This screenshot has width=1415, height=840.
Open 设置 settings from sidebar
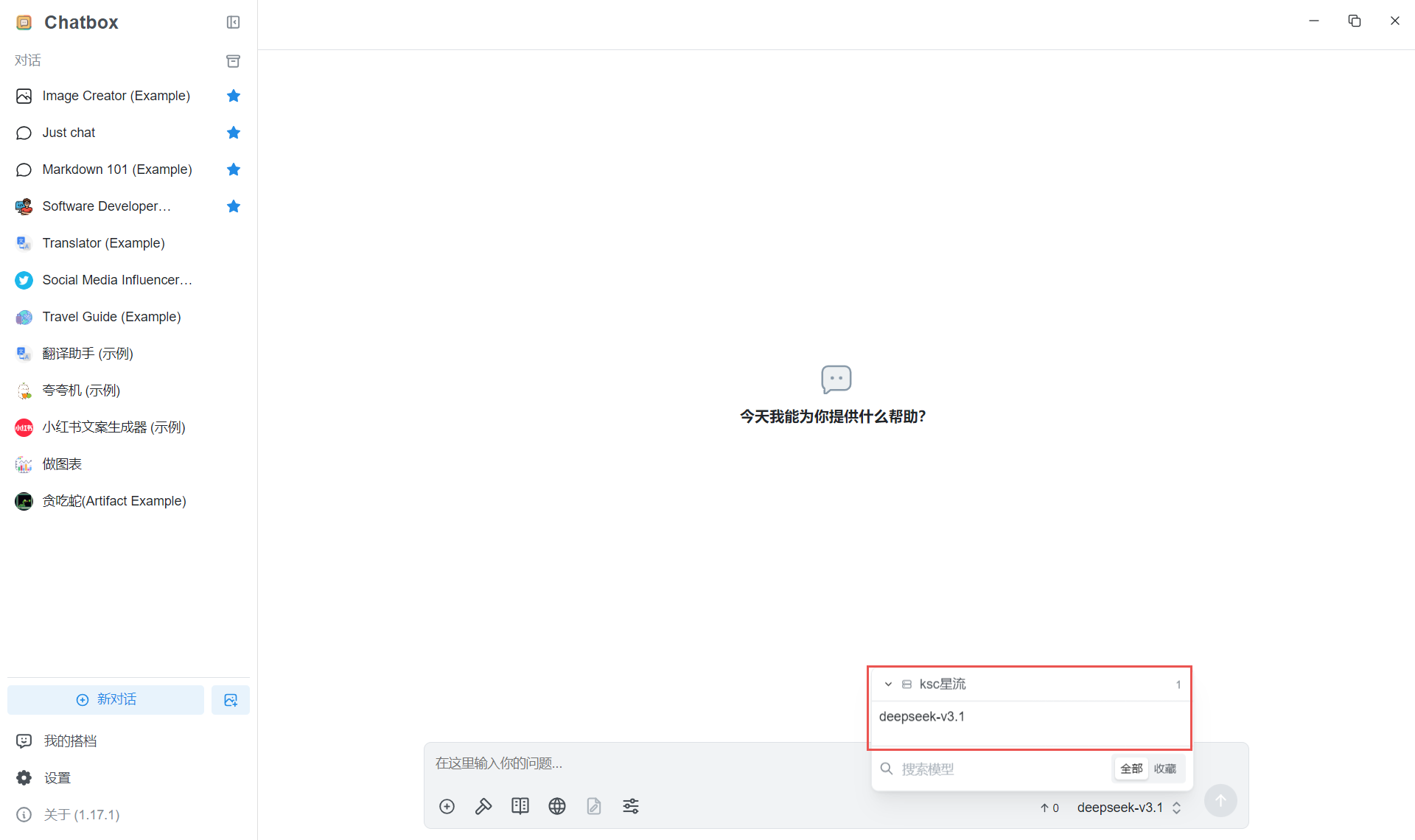tap(57, 778)
